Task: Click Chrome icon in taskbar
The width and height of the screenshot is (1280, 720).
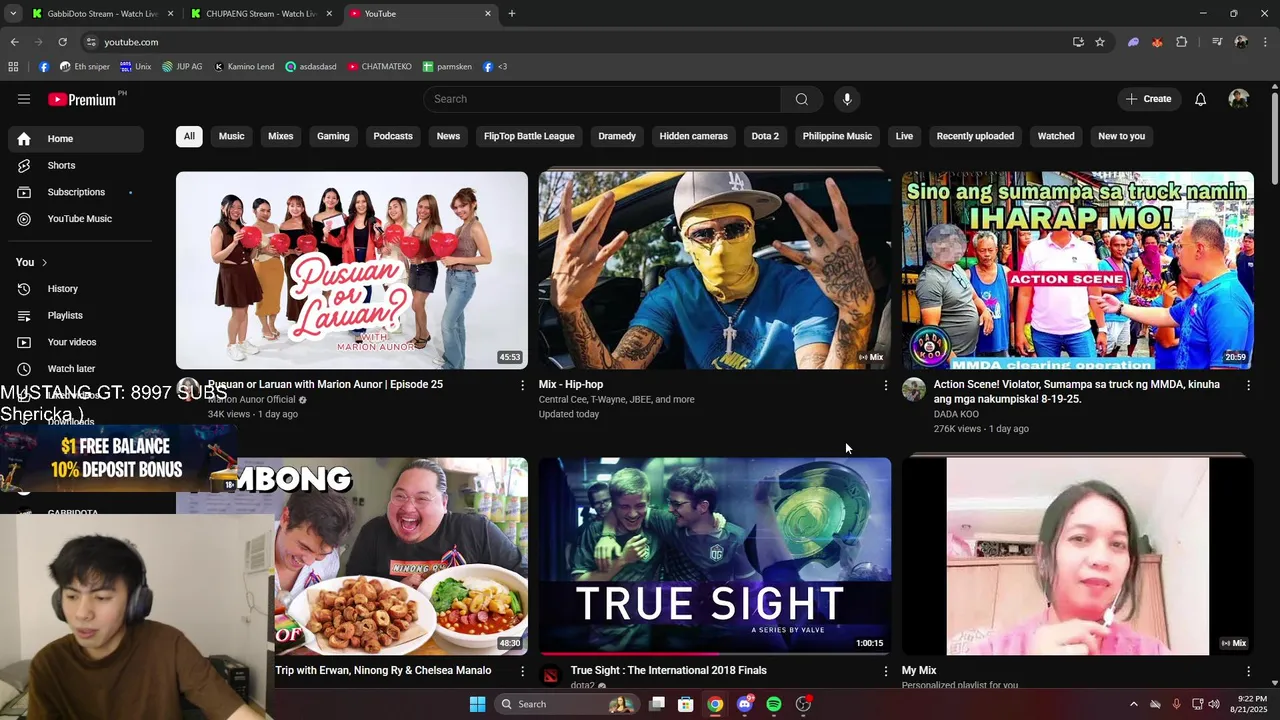Action: click(x=715, y=704)
